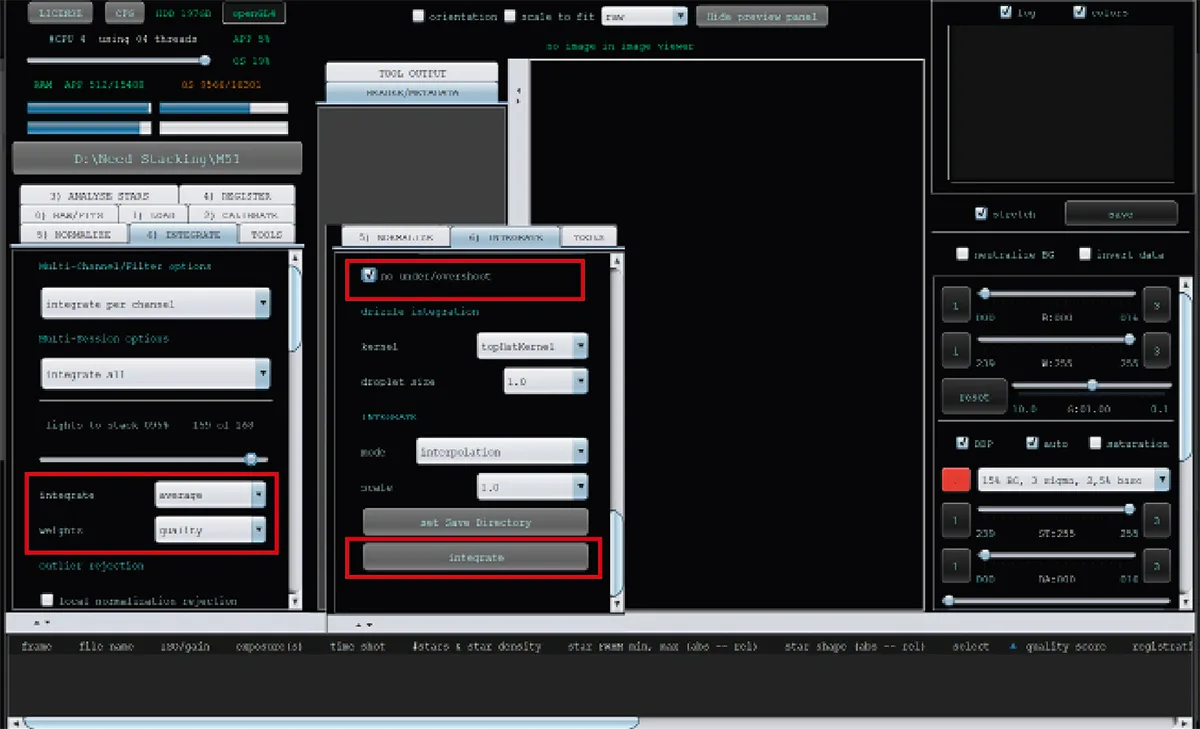Click the '3' button beside the W:255 slider
This screenshot has width=1200, height=729.
(x=1156, y=351)
